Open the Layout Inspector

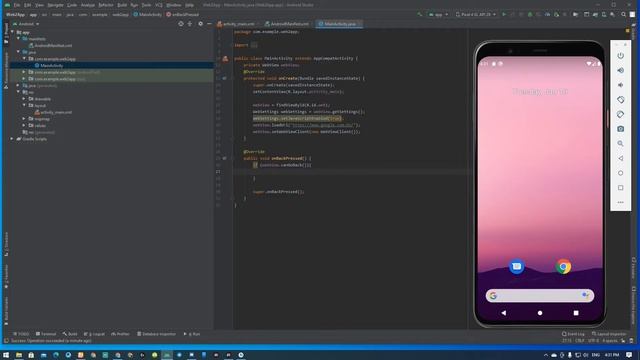[609, 334]
